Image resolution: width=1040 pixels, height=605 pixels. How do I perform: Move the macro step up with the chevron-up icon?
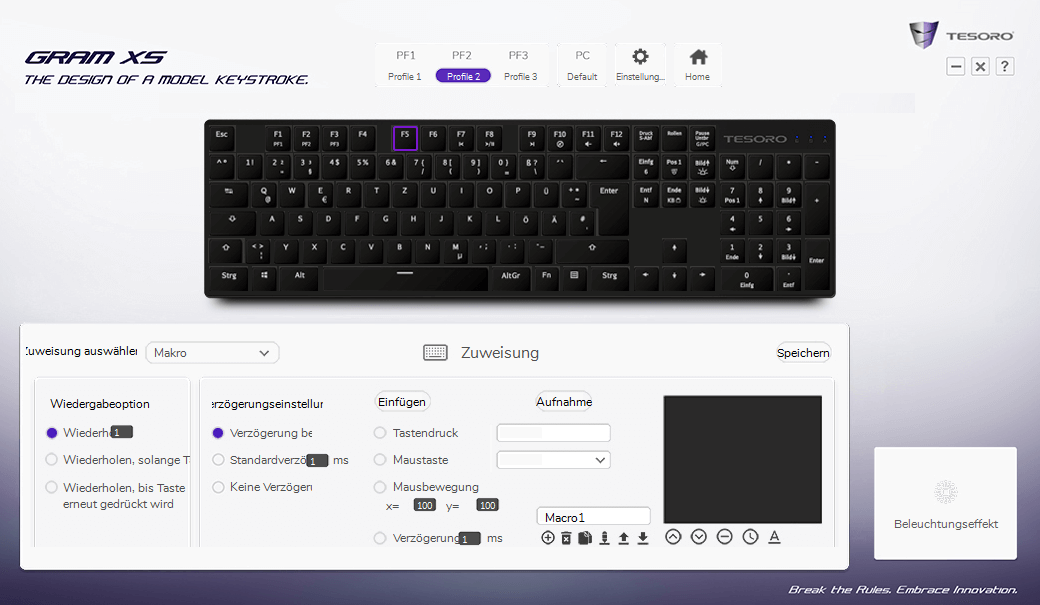[x=673, y=537]
